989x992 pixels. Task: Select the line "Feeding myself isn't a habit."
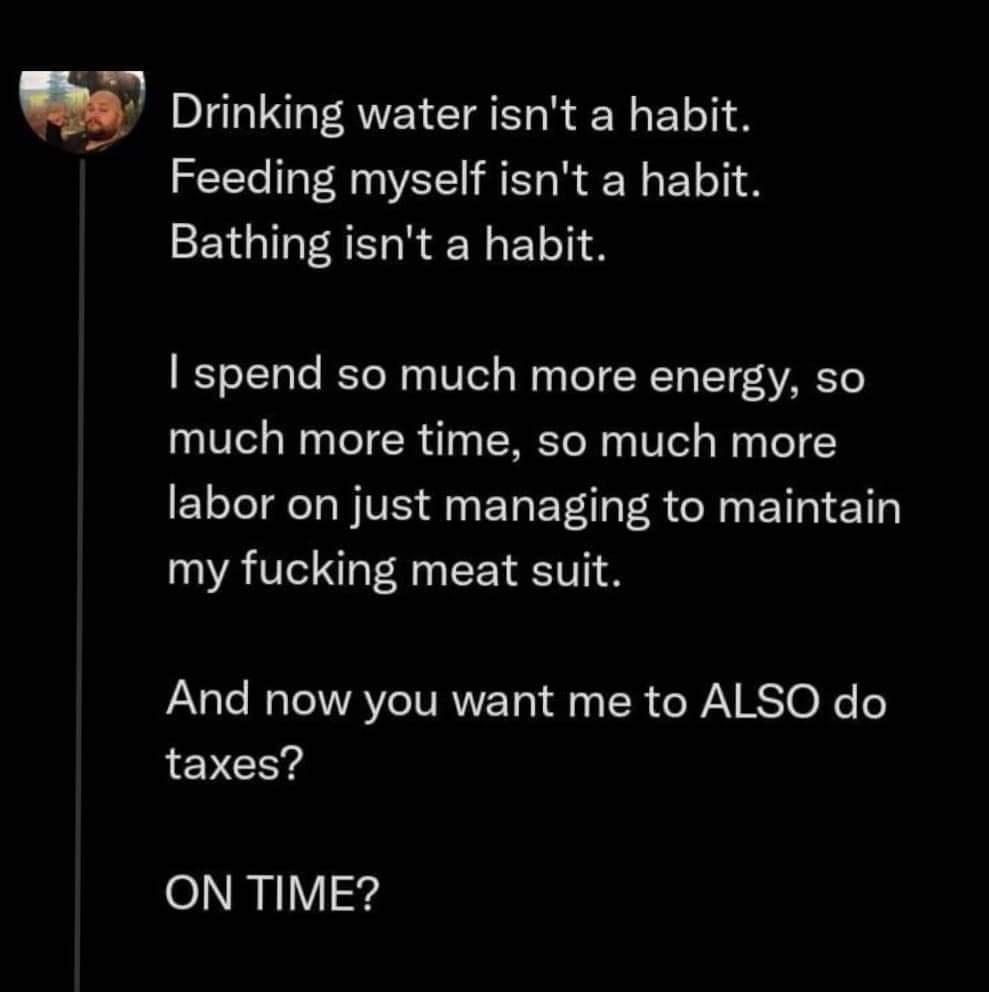(x=467, y=182)
